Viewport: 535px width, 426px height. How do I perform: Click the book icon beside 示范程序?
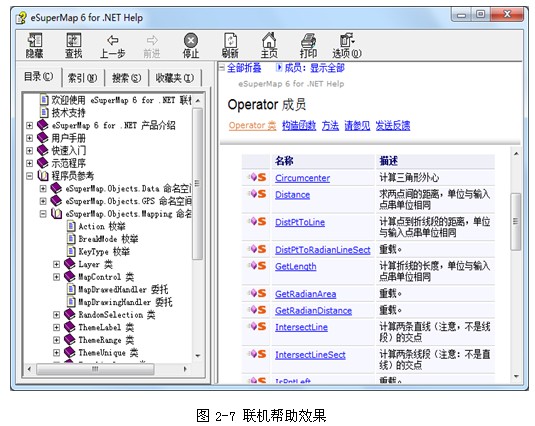coord(42,163)
